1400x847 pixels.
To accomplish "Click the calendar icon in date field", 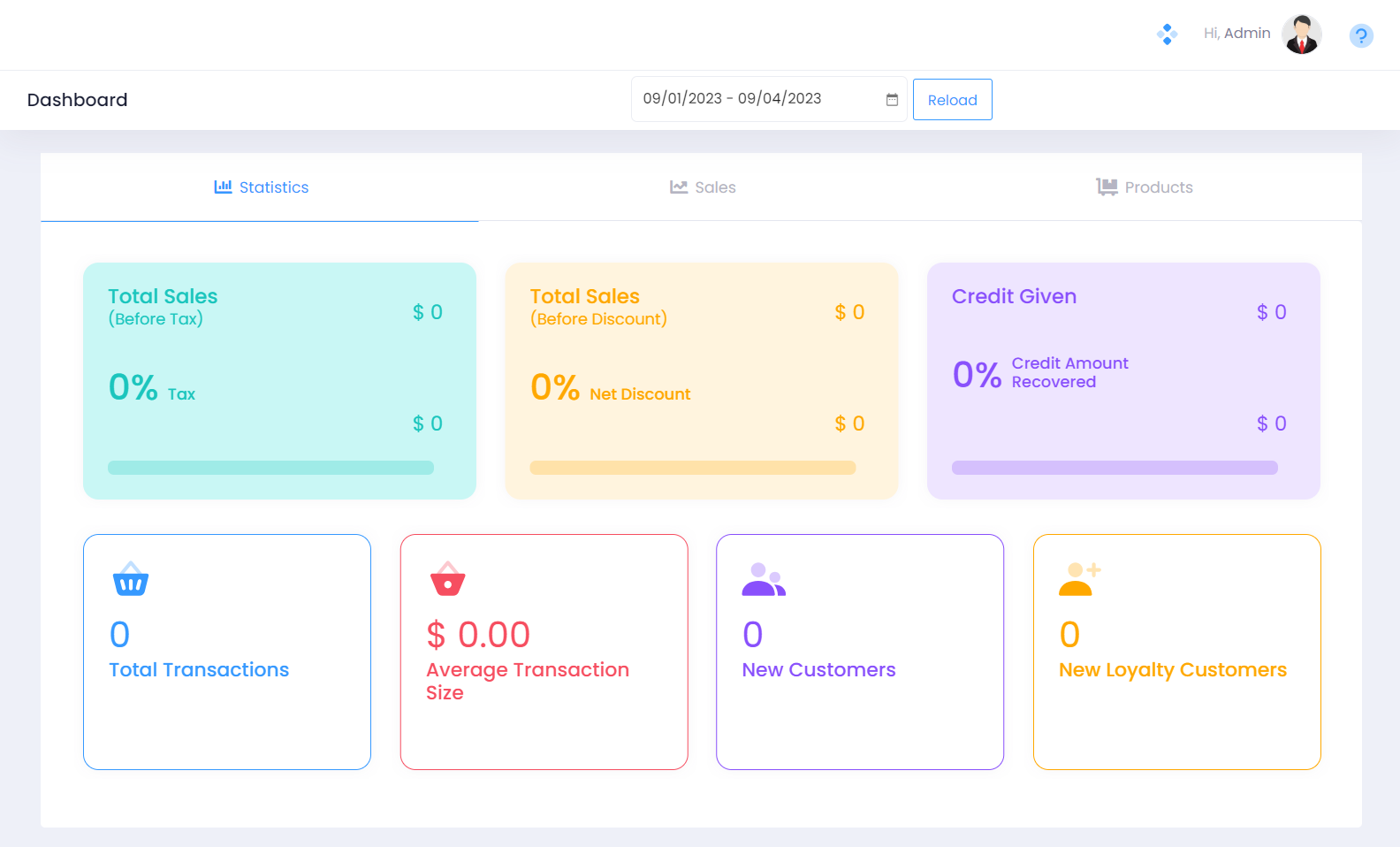I will tap(892, 100).
